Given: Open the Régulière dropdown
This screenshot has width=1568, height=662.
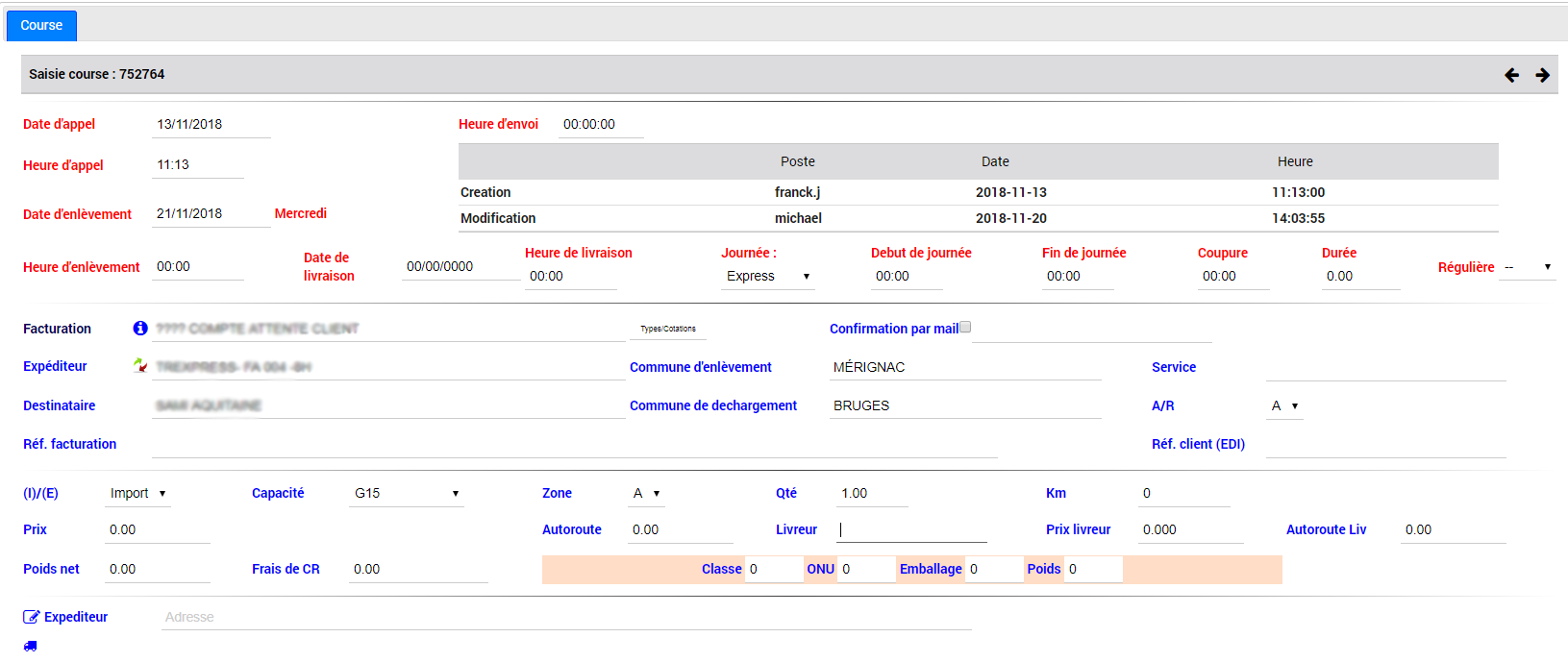Looking at the screenshot, I should 1528,267.
